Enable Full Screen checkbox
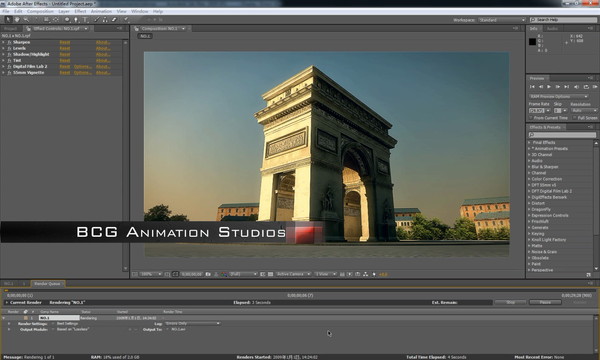Screen dimensions: 600x360 575,118
